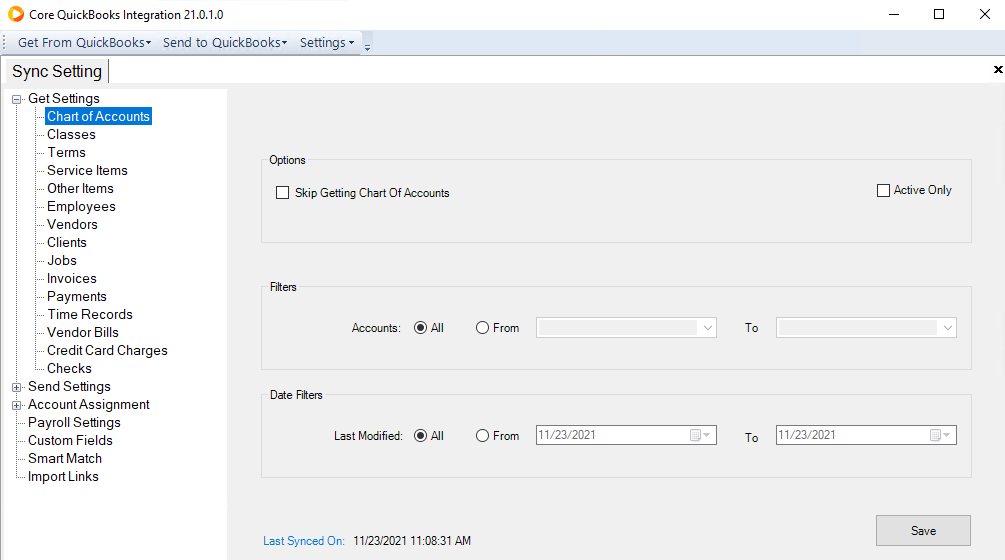This screenshot has width=1005, height=560.
Task: Open Other Items settings
Action: pos(80,188)
